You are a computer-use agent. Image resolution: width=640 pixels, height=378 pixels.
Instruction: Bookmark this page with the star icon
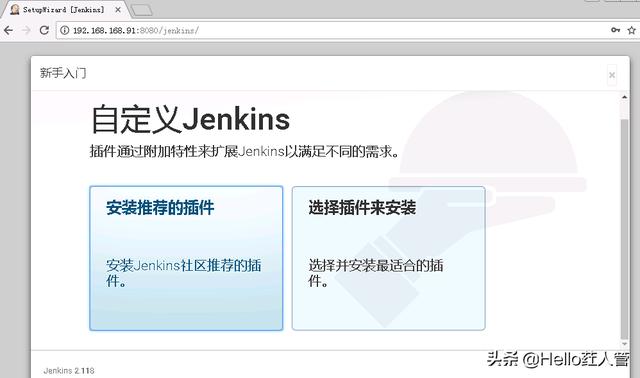click(x=631, y=30)
